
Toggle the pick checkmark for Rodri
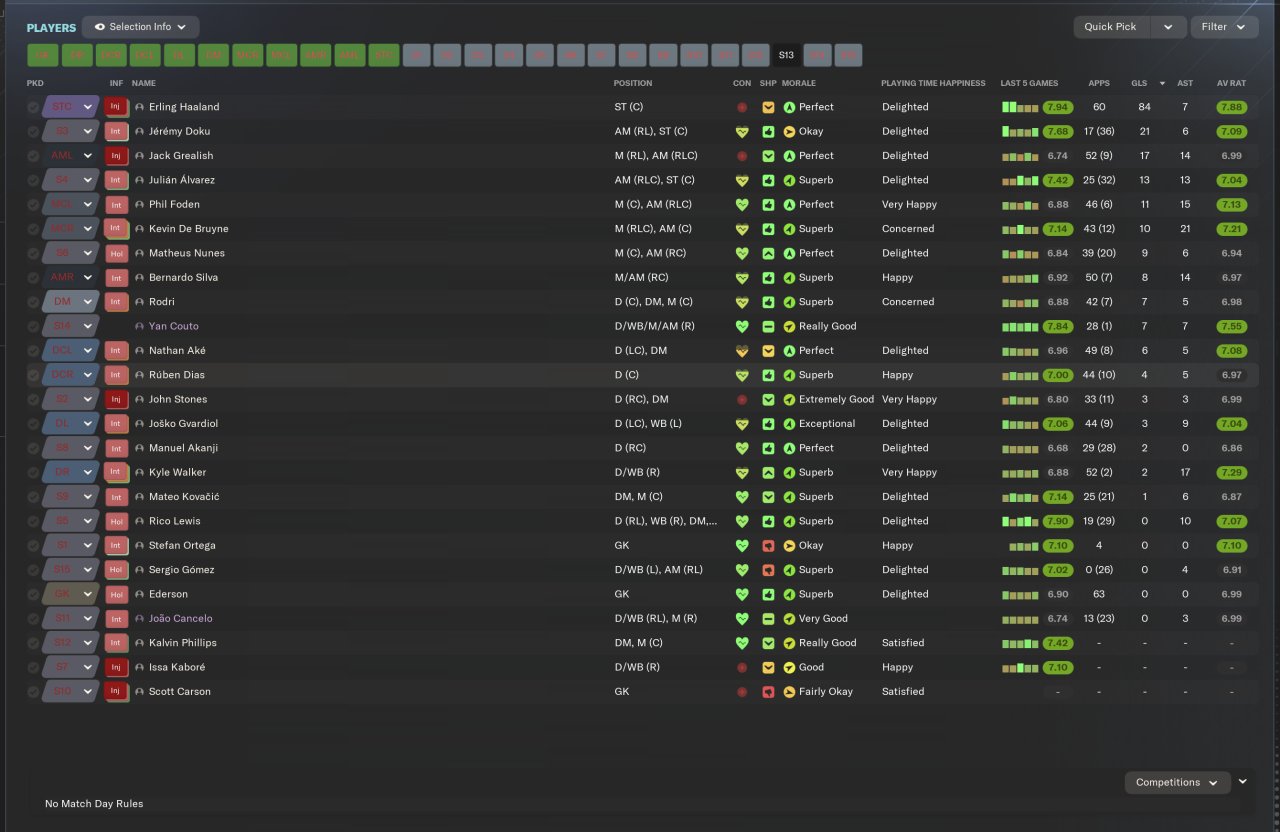pyautogui.click(x=33, y=302)
